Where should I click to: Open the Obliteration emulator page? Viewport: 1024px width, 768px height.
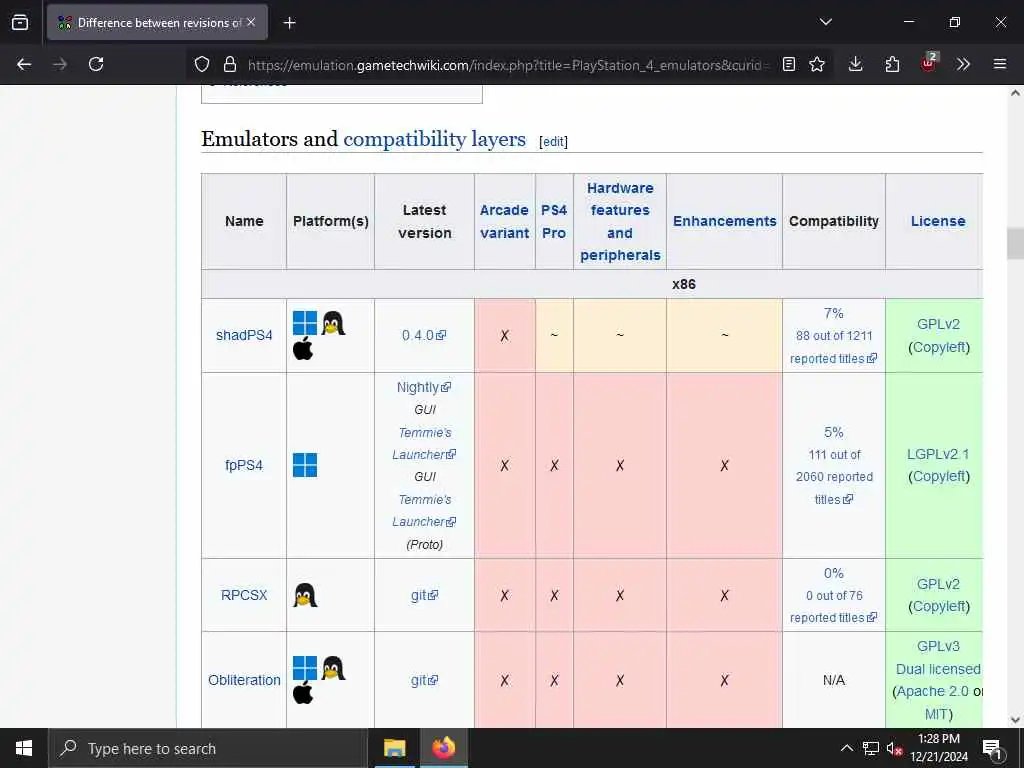244,680
